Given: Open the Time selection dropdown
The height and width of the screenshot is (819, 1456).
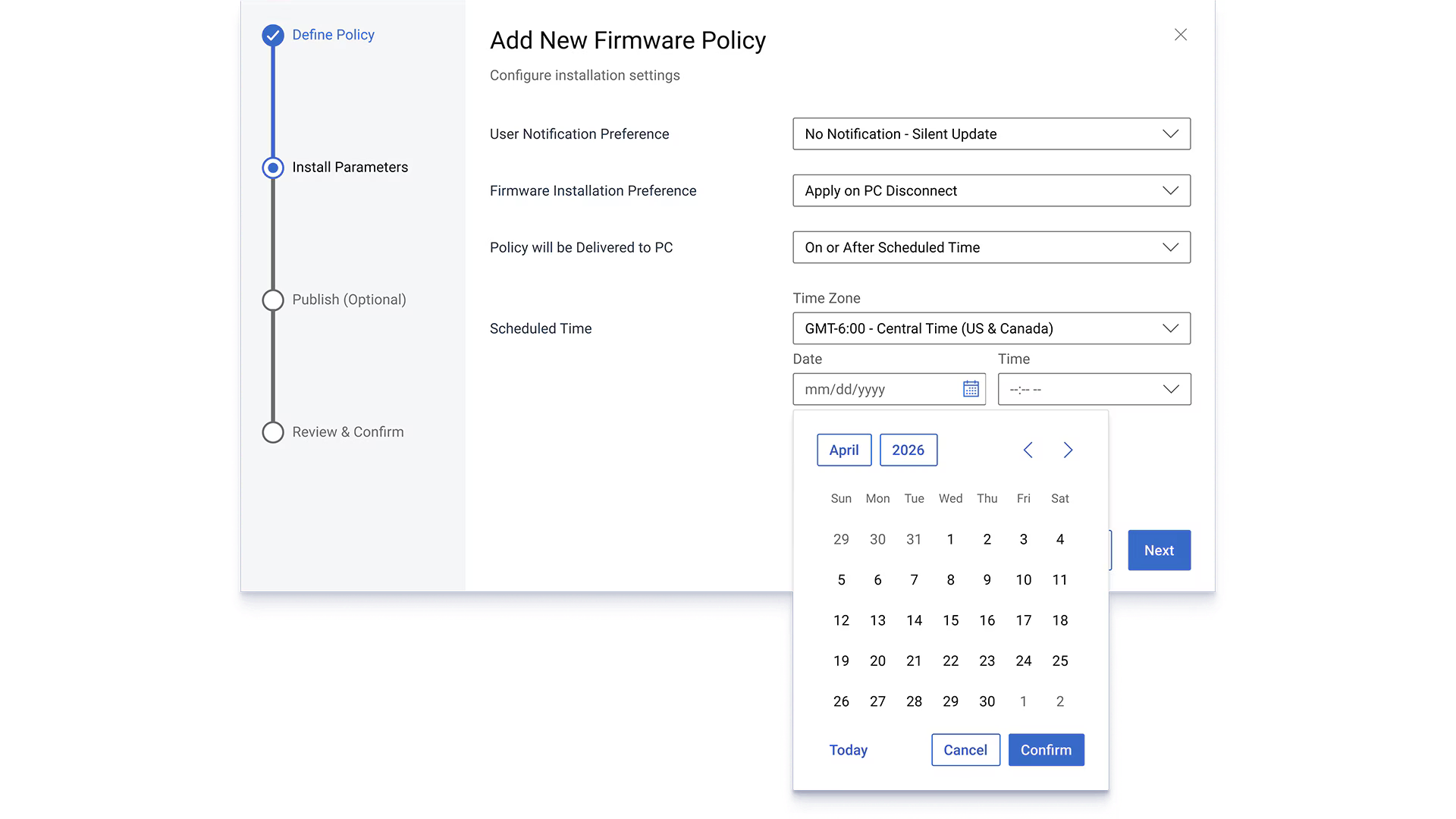Looking at the screenshot, I should click(x=1094, y=389).
